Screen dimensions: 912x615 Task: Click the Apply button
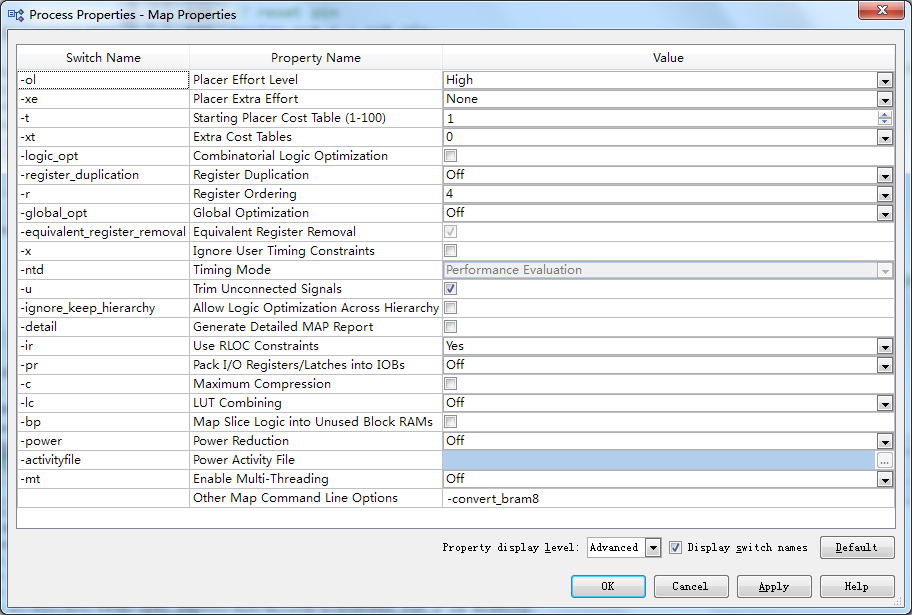[x=774, y=587]
